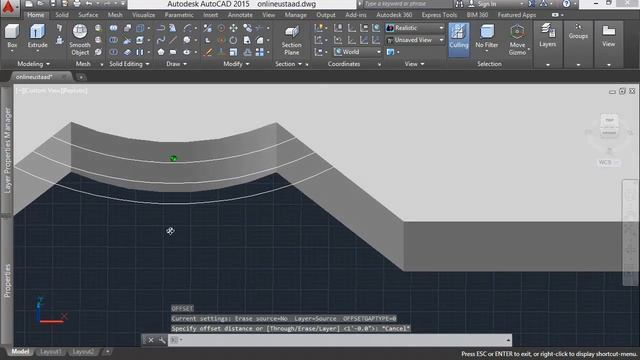Click the Move Gizmo icon
This screenshot has height=360, width=640.
[x=517, y=39]
